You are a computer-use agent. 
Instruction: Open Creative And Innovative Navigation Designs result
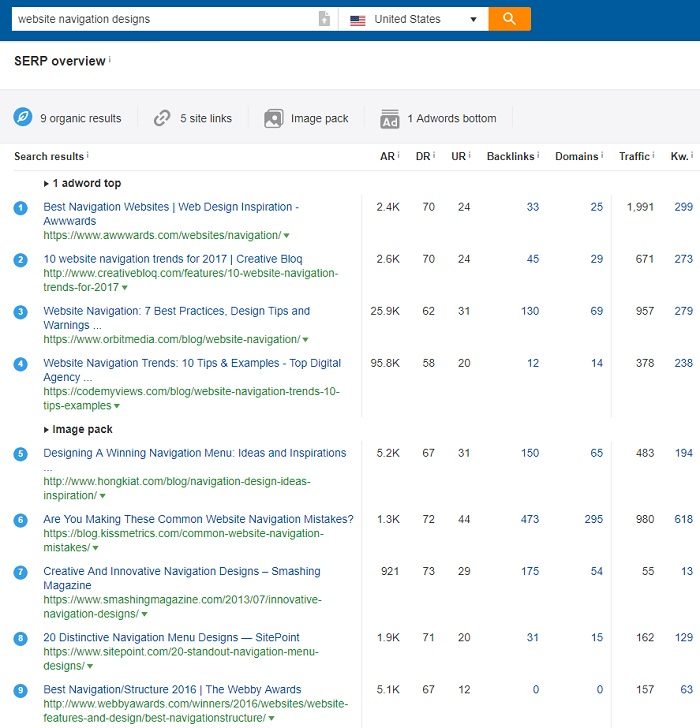[181, 578]
